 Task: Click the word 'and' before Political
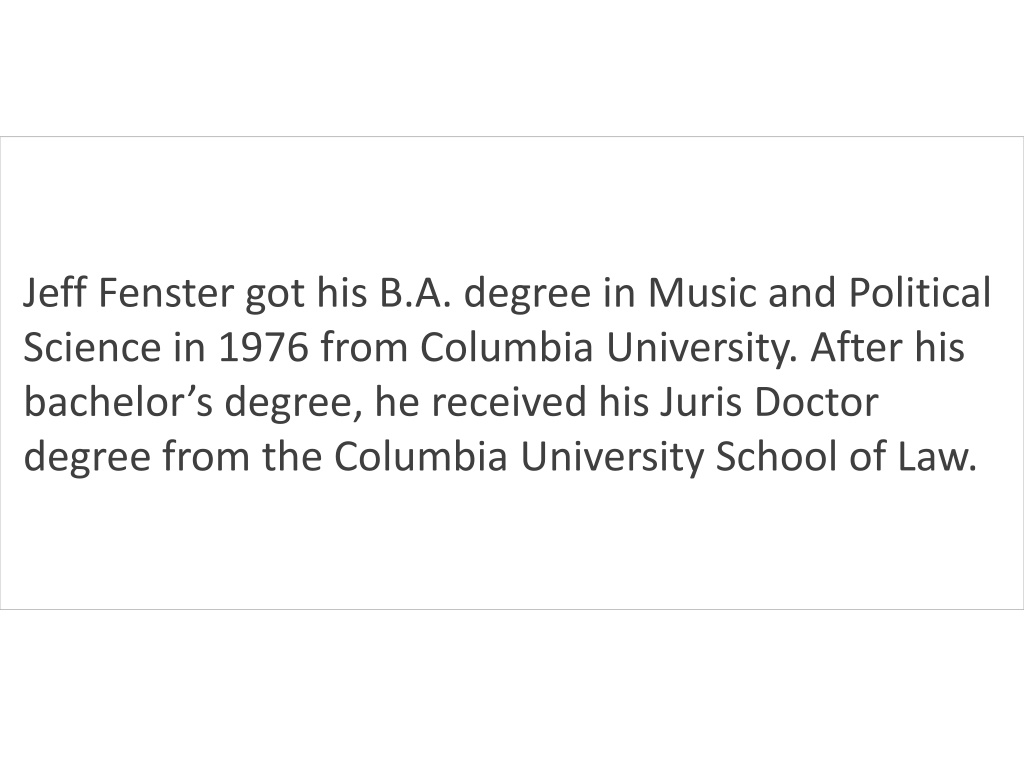(x=801, y=293)
